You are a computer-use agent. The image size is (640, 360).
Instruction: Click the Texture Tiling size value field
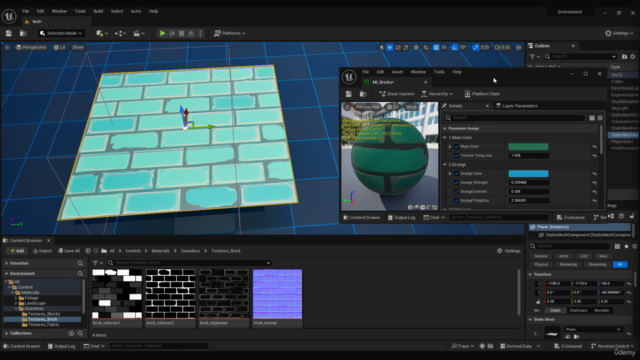coord(528,156)
